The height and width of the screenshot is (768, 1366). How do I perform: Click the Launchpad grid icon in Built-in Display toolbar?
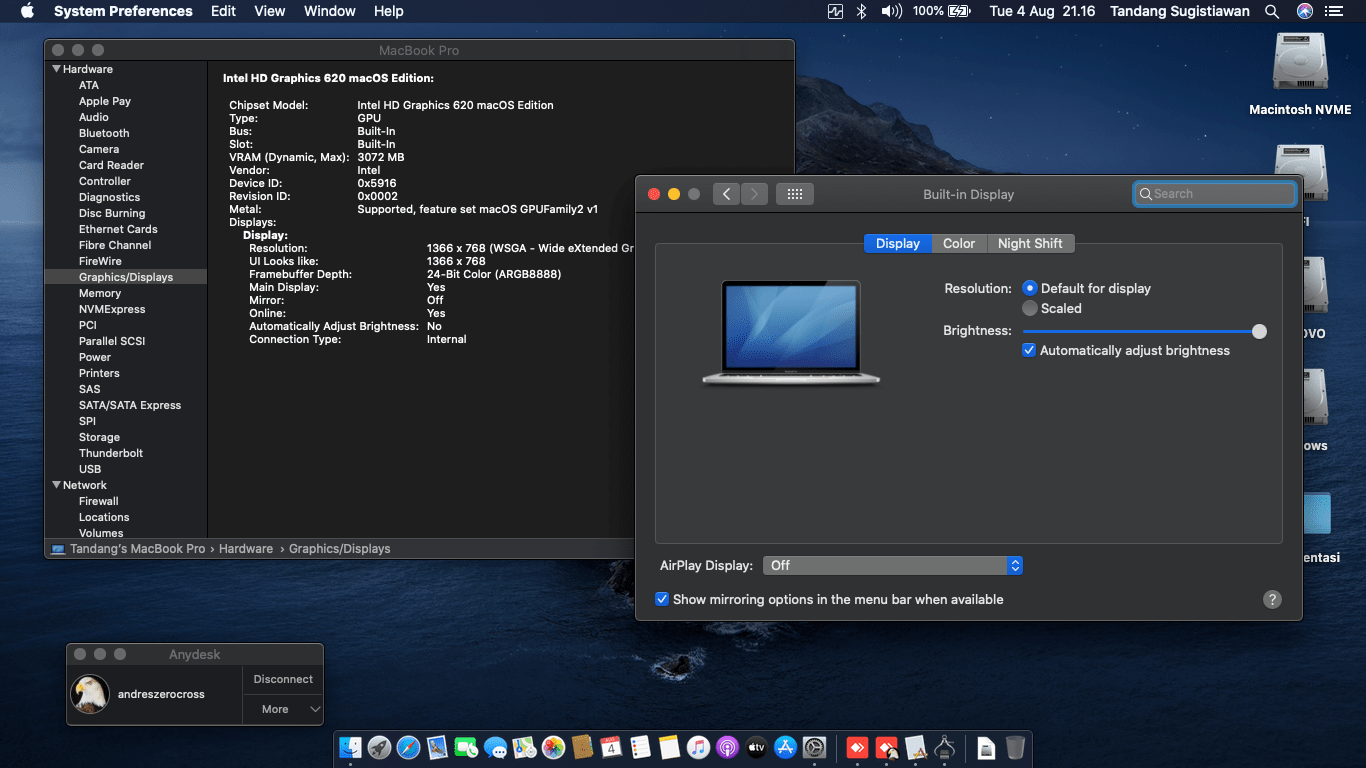click(x=795, y=193)
